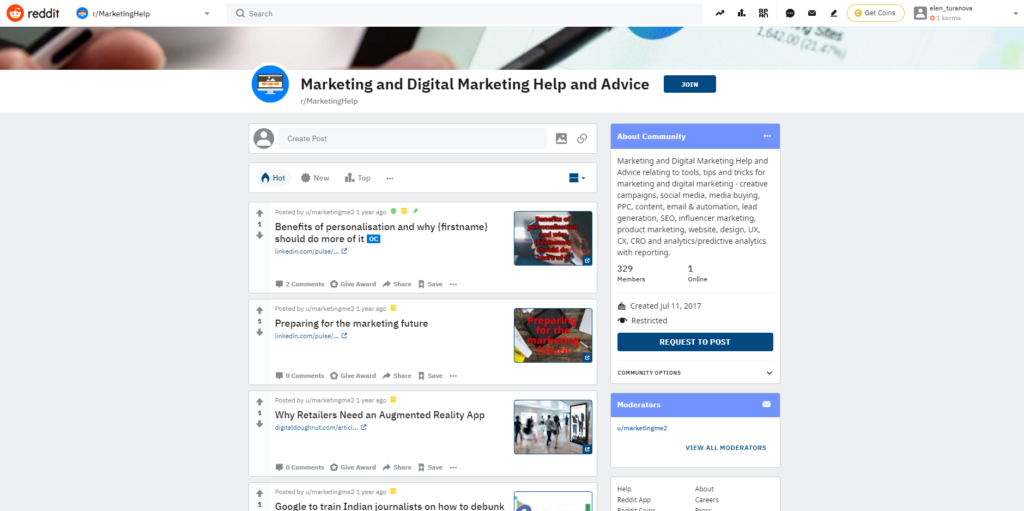Sort posts by Top
This screenshot has height=511, width=1024.
pos(357,178)
